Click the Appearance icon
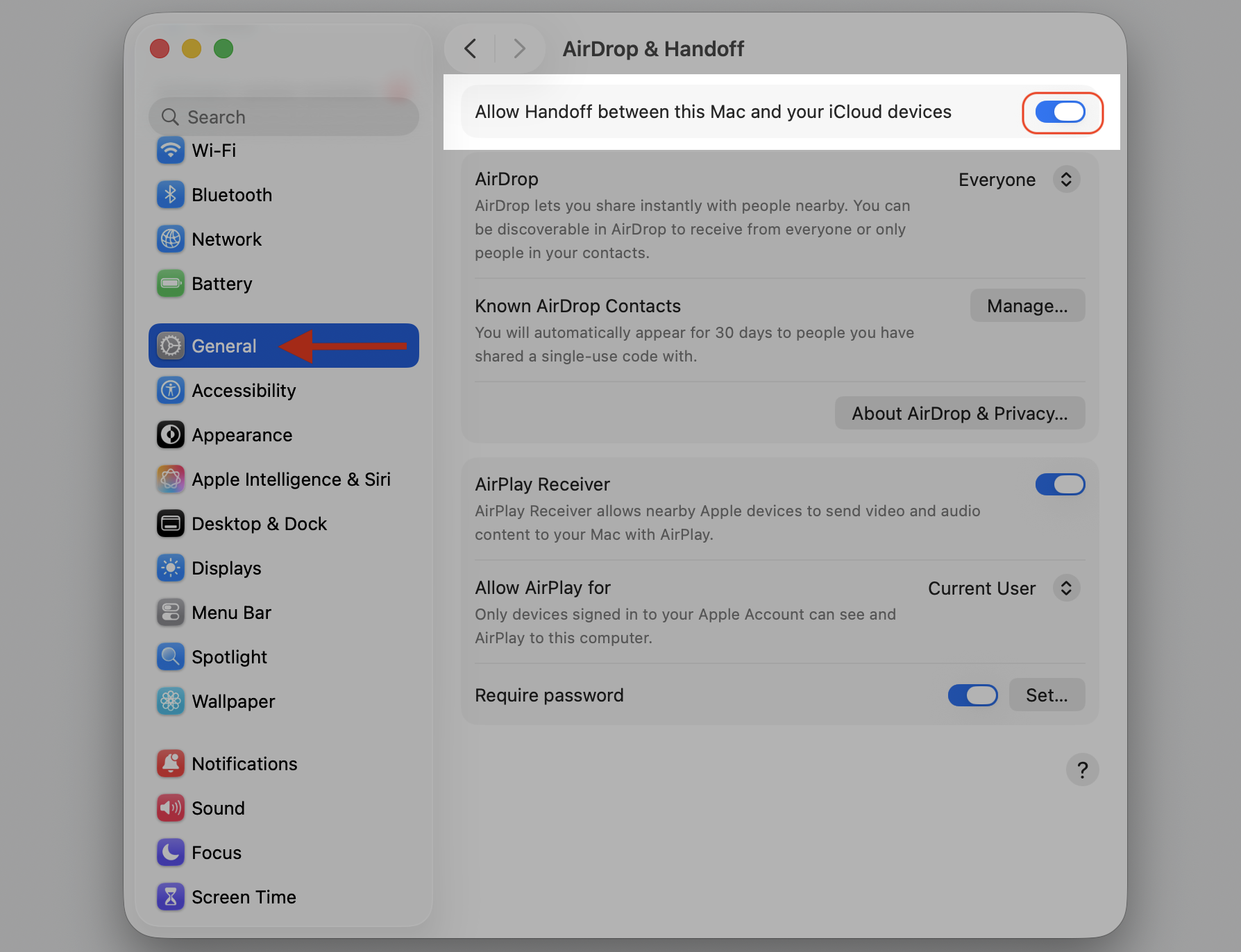Image resolution: width=1241 pixels, height=952 pixels. (170, 435)
